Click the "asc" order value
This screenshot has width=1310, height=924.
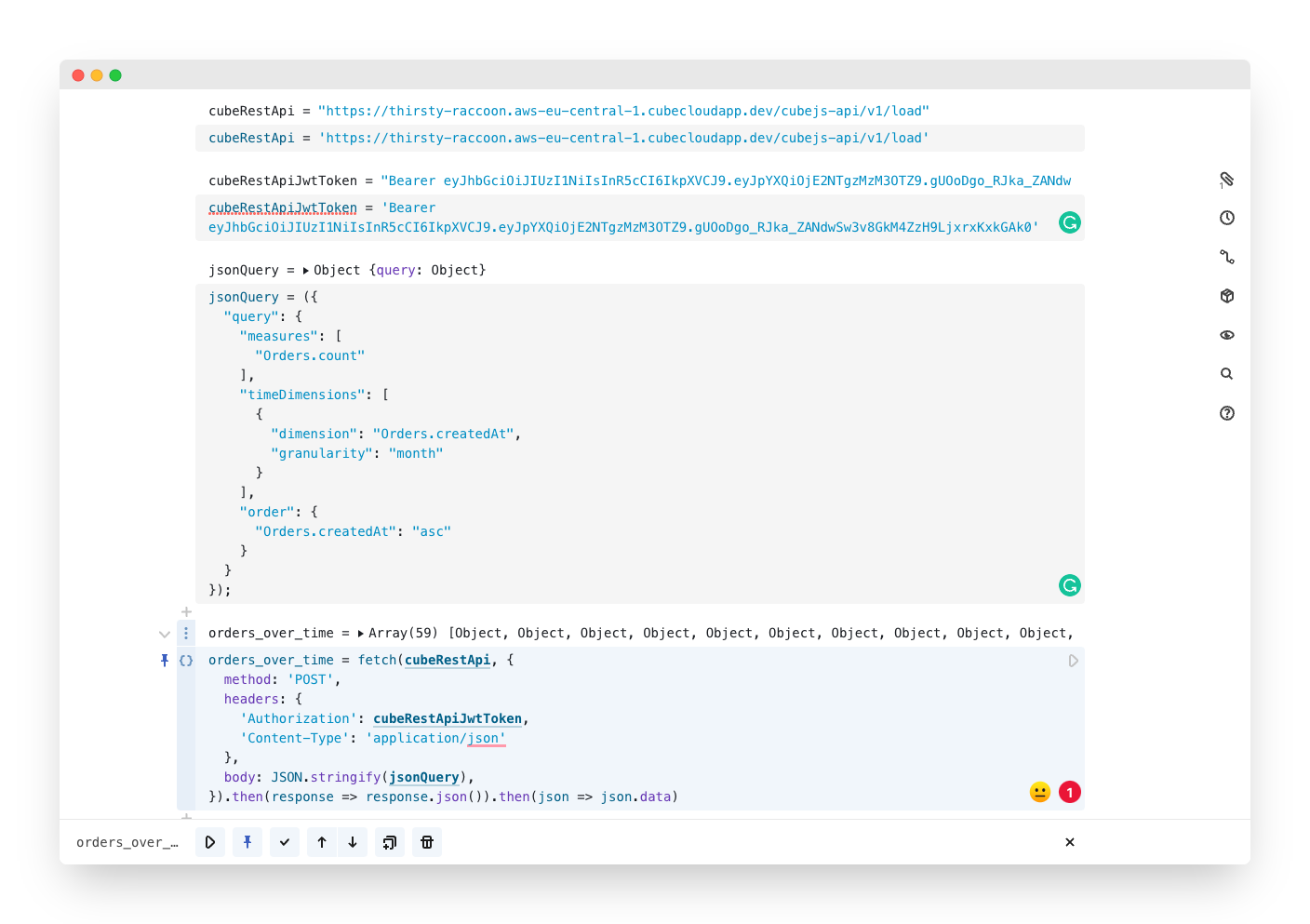[x=432, y=531]
